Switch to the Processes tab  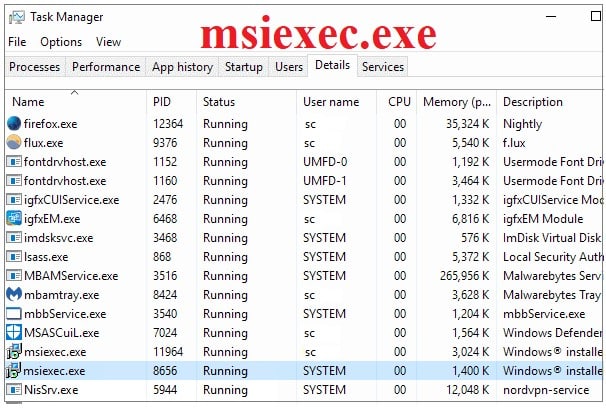pyautogui.click(x=35, y=67)
